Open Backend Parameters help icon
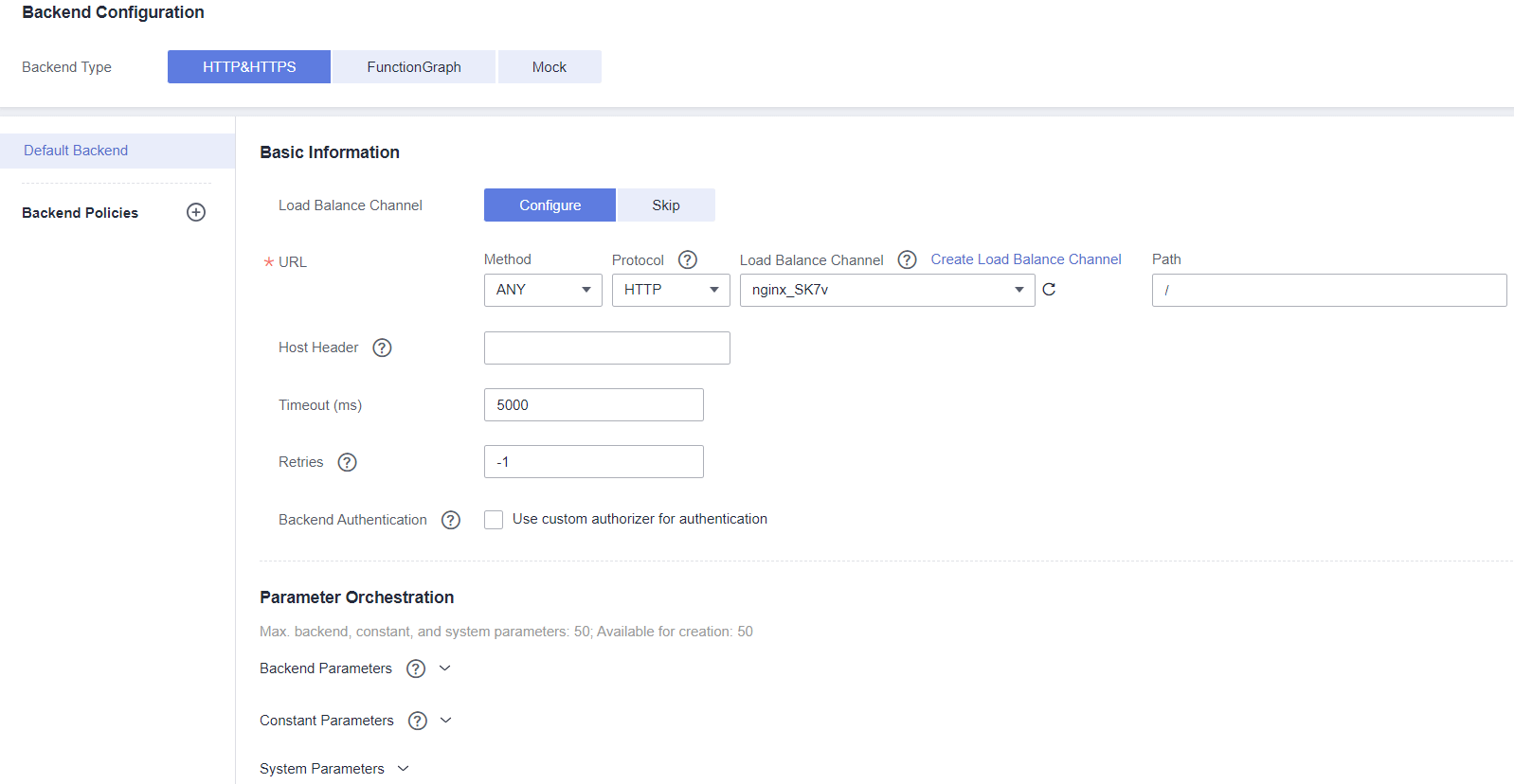This screenshot has height=784, width=1514. (x=416, y=668)
